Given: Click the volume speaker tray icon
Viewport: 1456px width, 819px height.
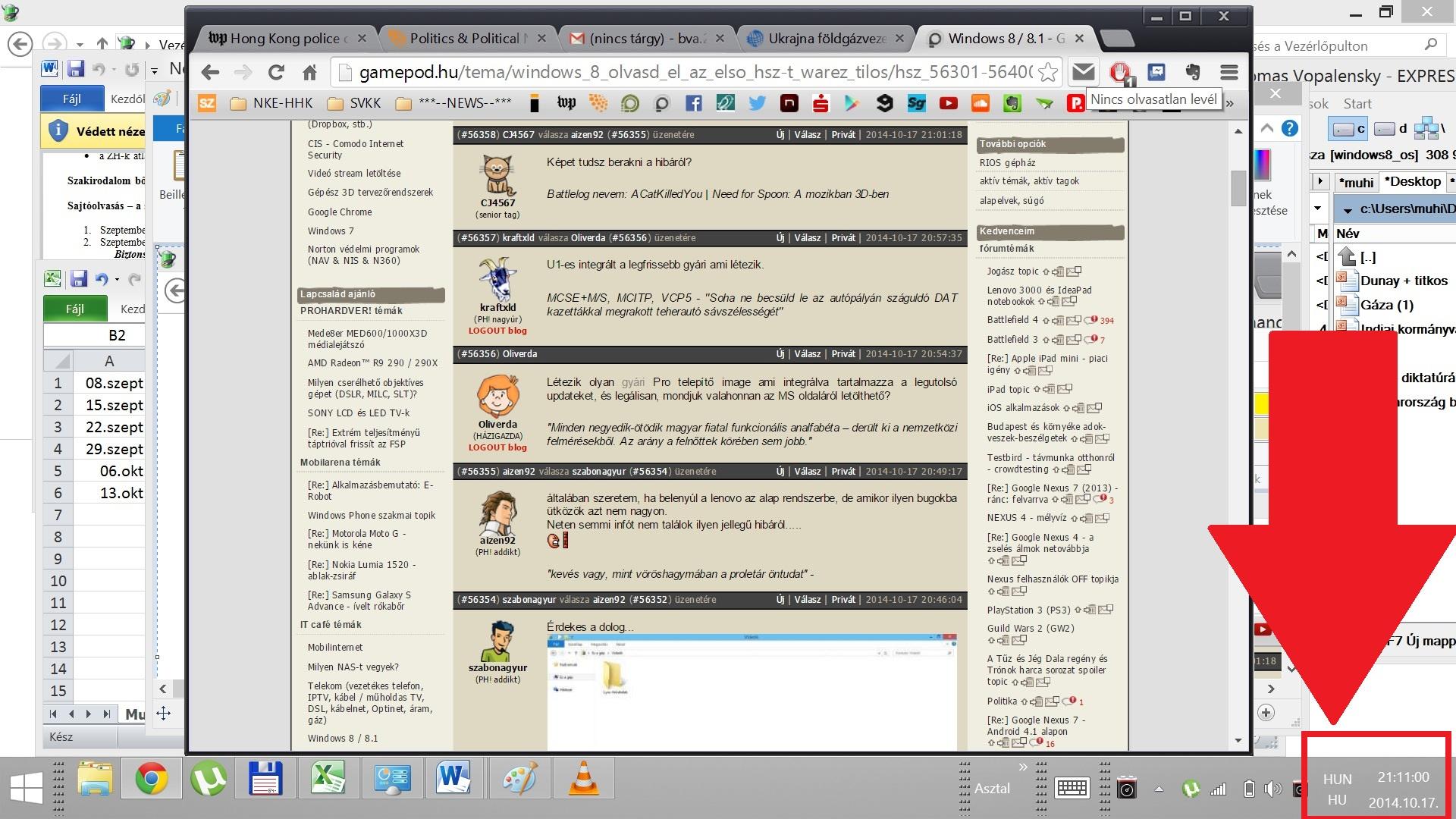Looking at the screenshot, I should click(x=1272, y=789).
